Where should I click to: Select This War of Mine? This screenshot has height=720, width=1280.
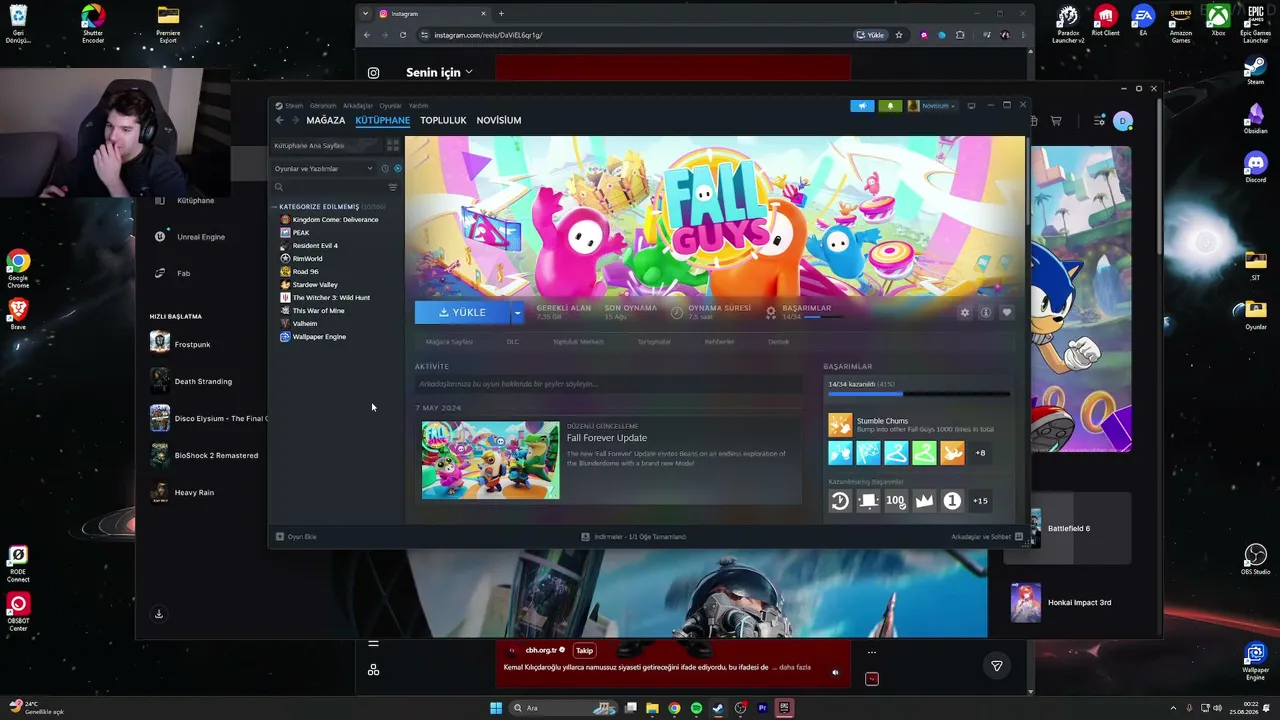tap(318, 311)
